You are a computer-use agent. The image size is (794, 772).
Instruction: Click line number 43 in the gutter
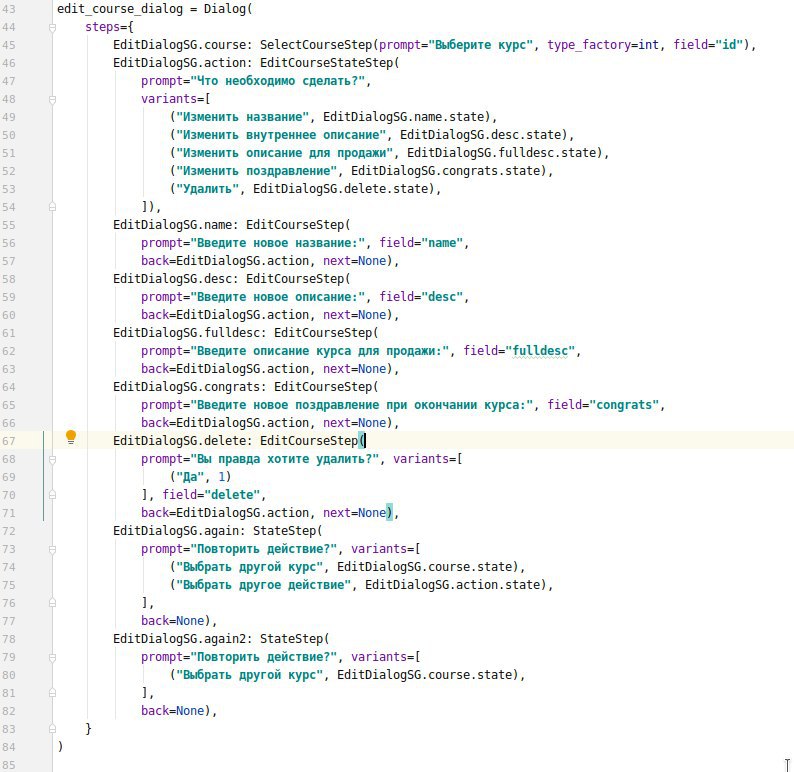(x=9, y=10)
